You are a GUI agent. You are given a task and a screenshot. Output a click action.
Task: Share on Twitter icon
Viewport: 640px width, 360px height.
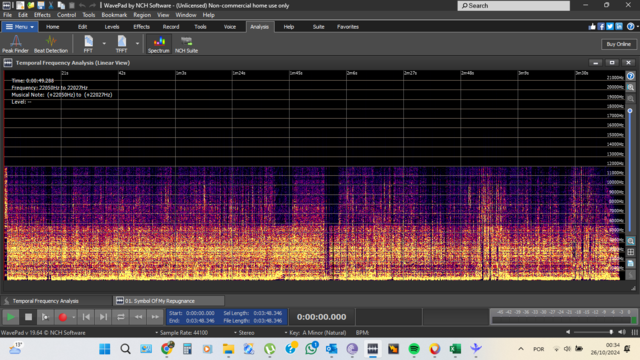pyautogui.click(x=610, y=27)
